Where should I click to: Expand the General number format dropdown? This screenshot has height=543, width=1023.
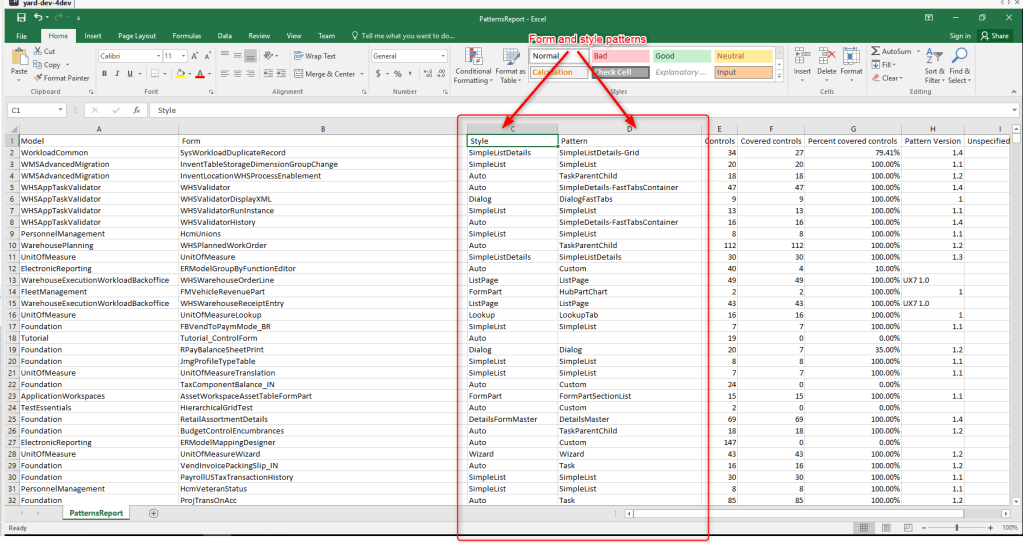pyautogui.click(x=442, y=56)
